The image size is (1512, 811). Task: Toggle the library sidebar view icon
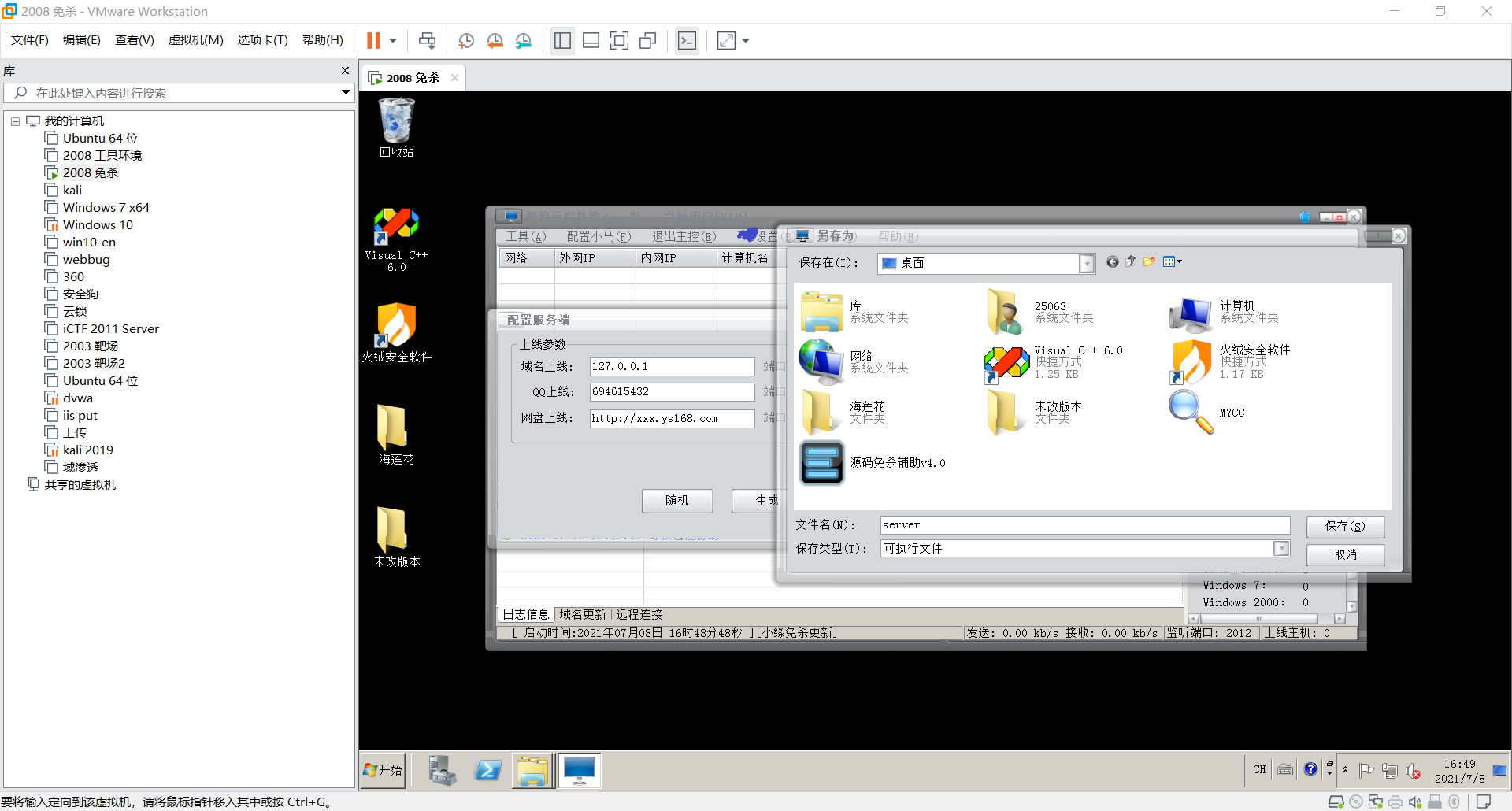point(562,40)
